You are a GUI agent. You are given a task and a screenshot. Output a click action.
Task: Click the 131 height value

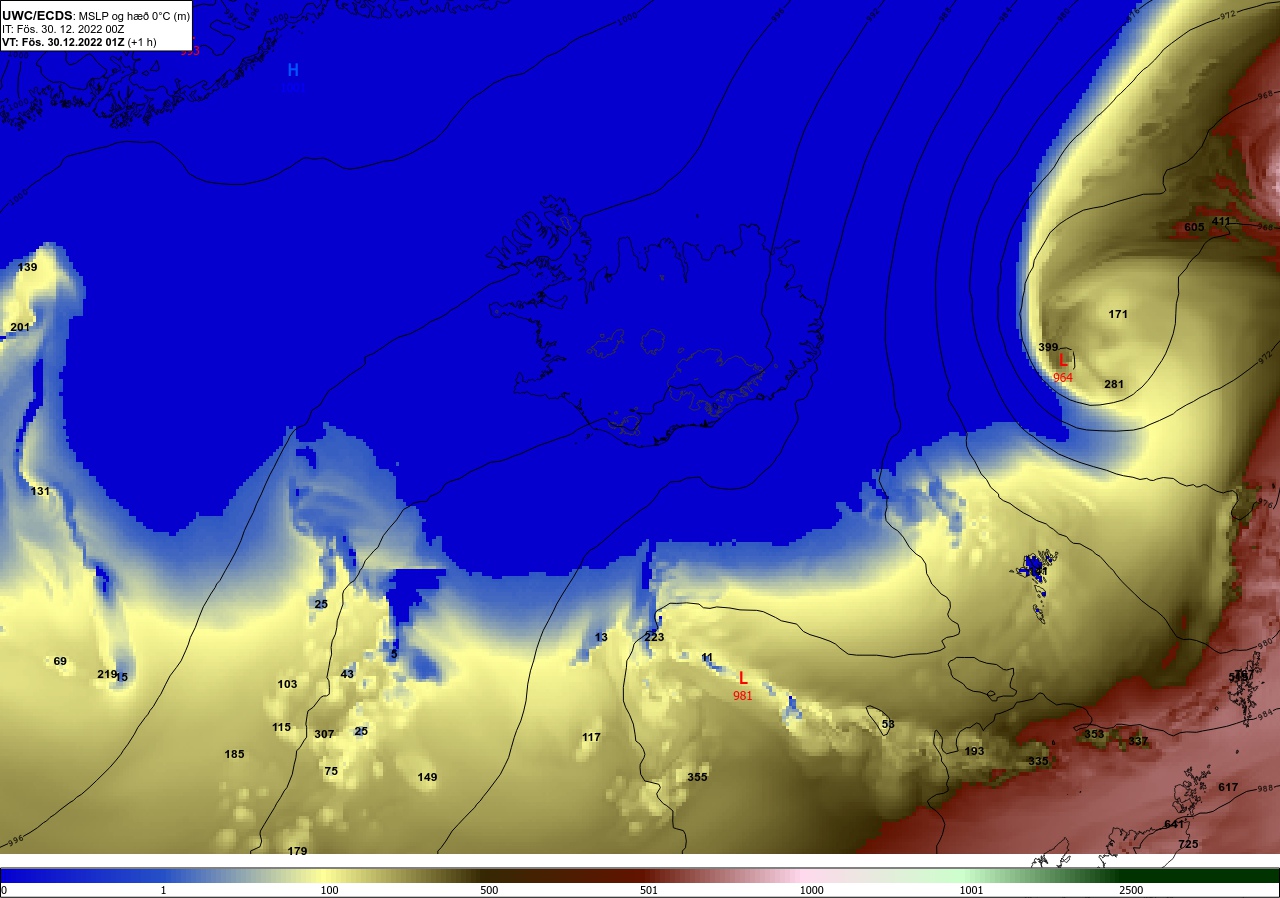tap(40, 492)
